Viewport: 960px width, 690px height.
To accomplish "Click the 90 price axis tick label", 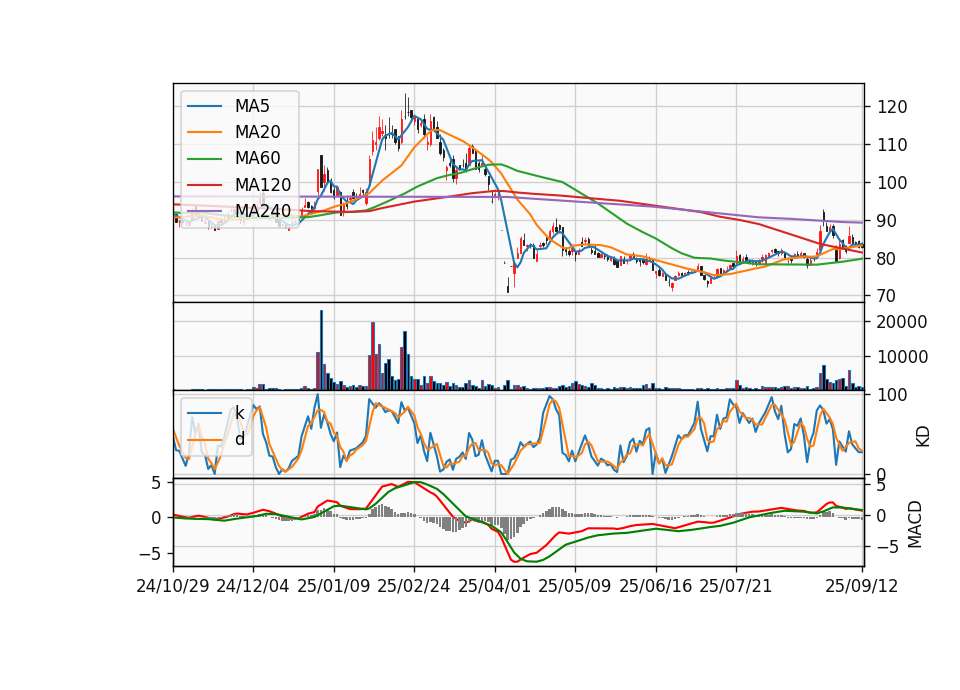I will (887, 221).
